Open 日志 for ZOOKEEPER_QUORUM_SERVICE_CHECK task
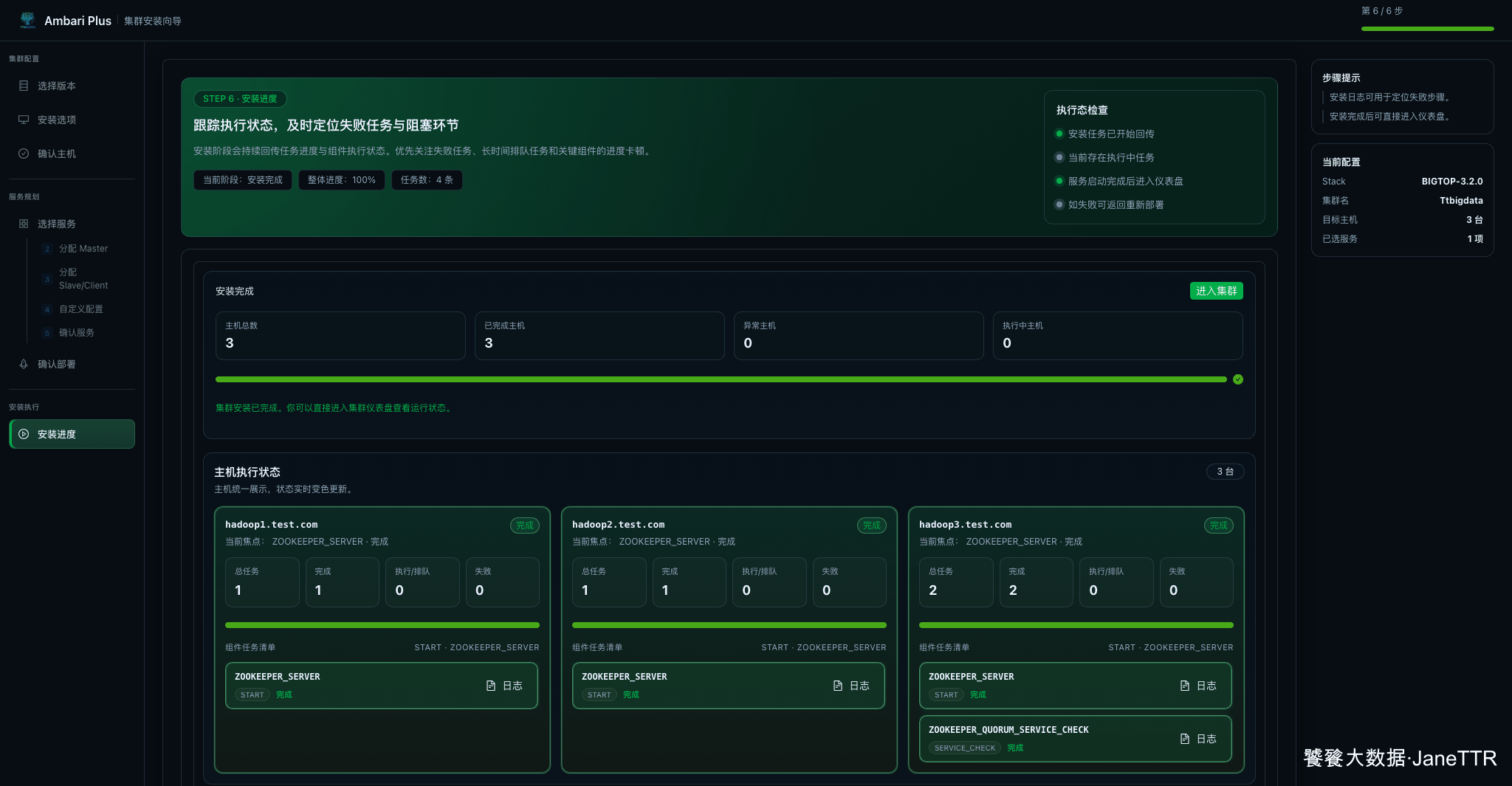1512x786 pixels. tap(1198, 739)
